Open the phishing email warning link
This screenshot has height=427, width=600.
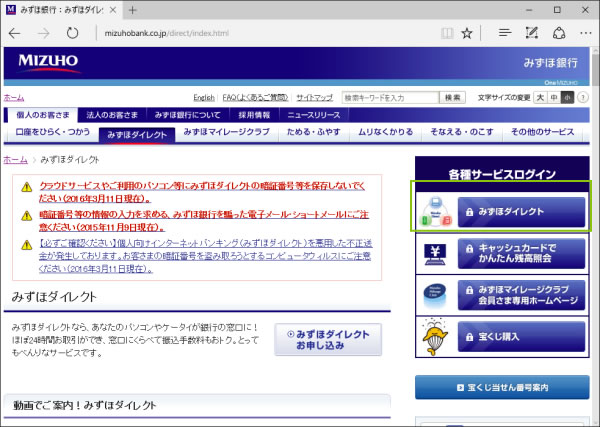[x=203, y=221]
